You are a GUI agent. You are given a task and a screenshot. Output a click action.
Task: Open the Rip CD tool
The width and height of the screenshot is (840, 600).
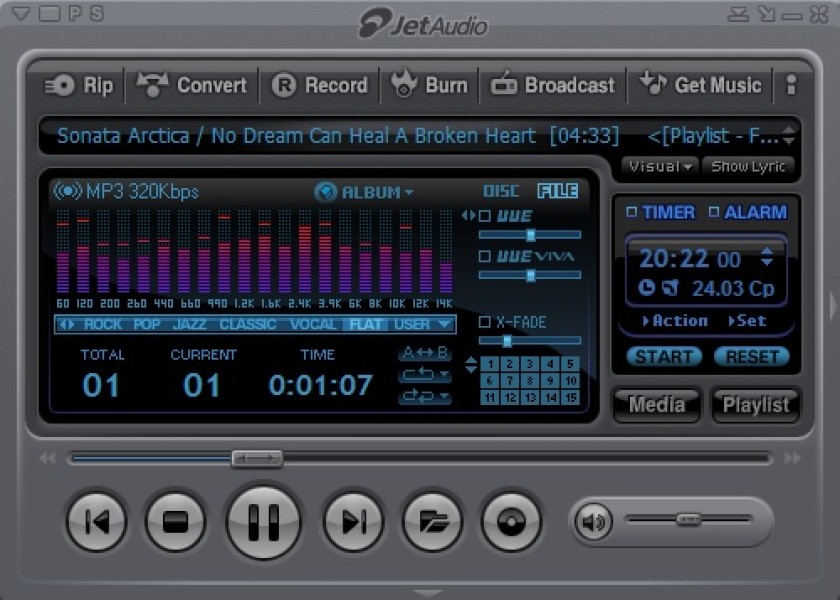tap(79, 85)
